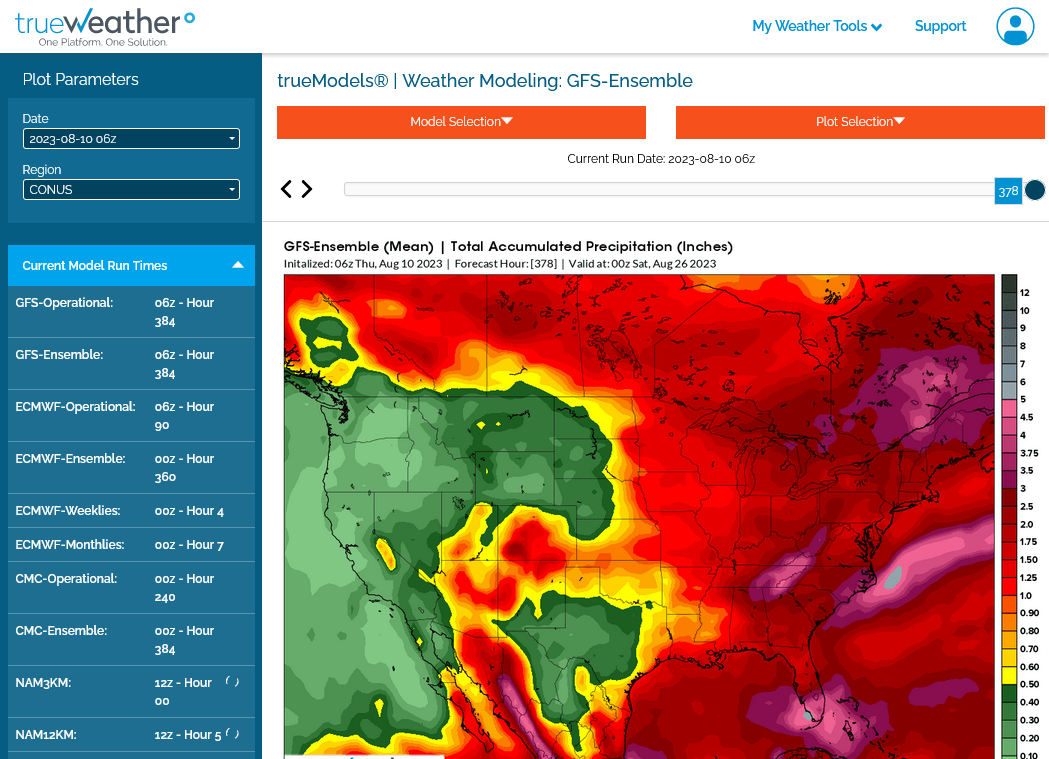Click the GFS-Ensemble (Mean) map title
1049x759 pixels.
[x=508, y=247]
